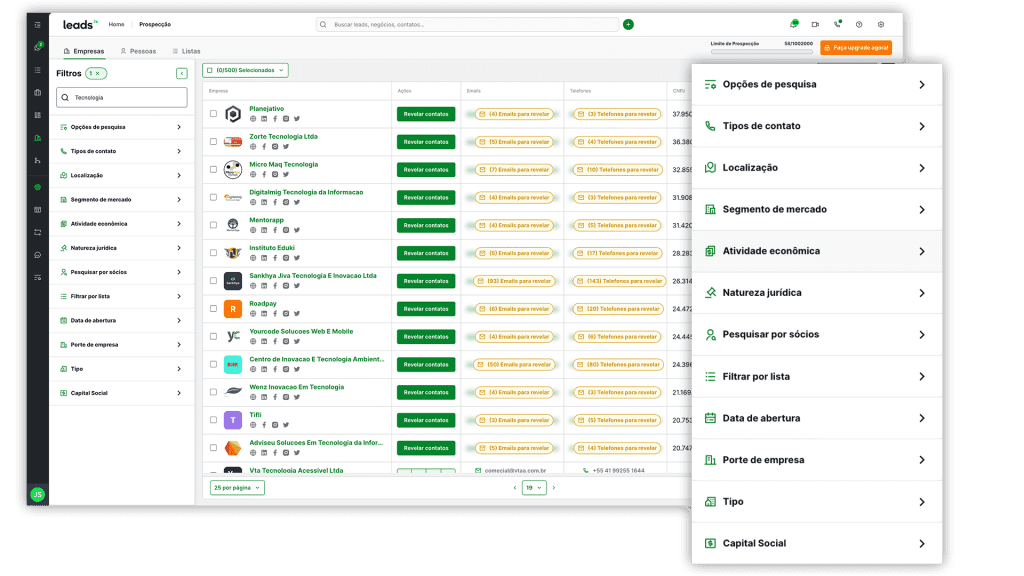
Task: Click the Tecnologia filter search field
Action: [121, 97]
